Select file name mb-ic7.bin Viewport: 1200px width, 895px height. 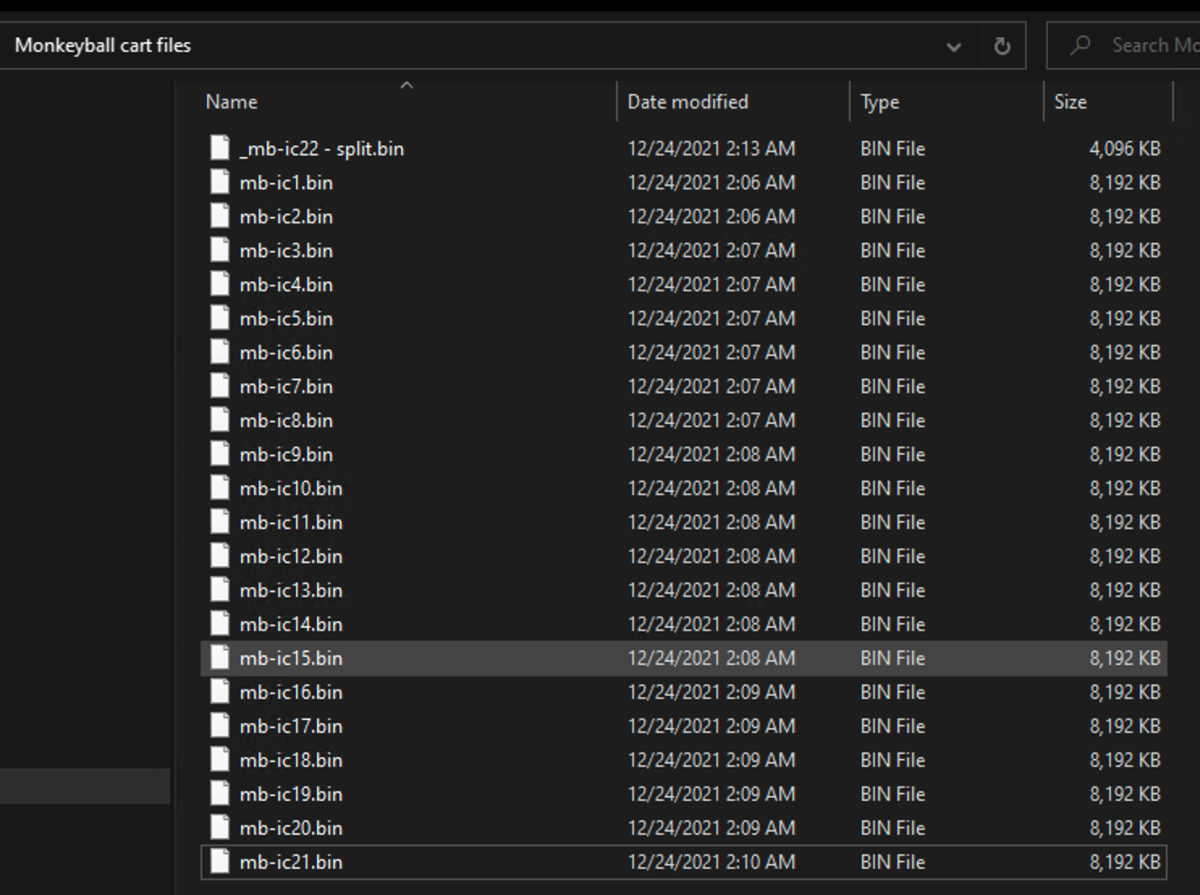pyautogui.click(x=286, y=387)
